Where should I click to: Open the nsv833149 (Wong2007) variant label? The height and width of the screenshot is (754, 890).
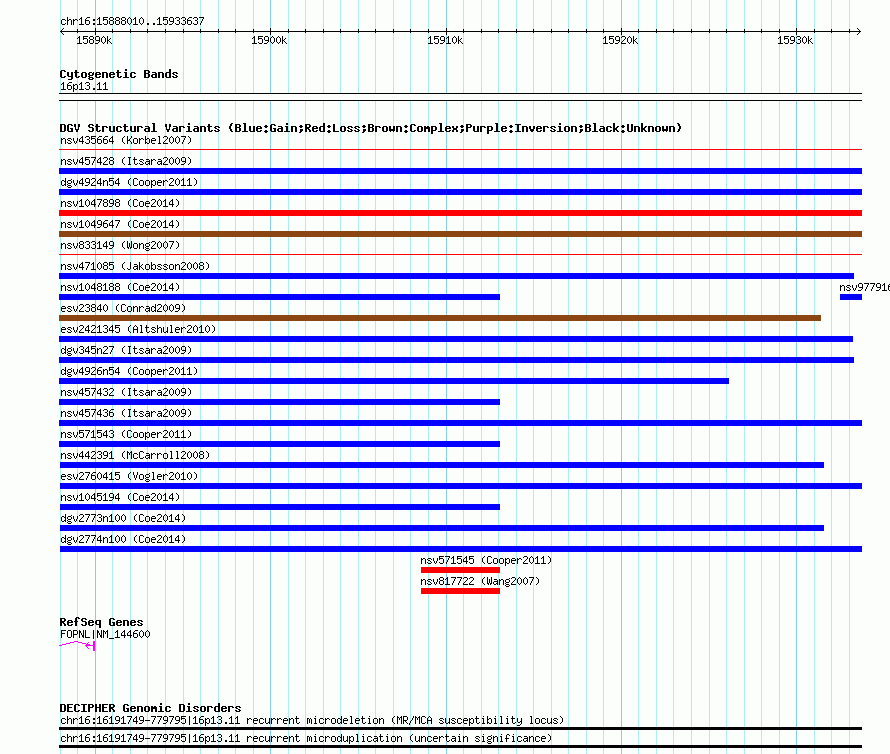tap(120, 245)
